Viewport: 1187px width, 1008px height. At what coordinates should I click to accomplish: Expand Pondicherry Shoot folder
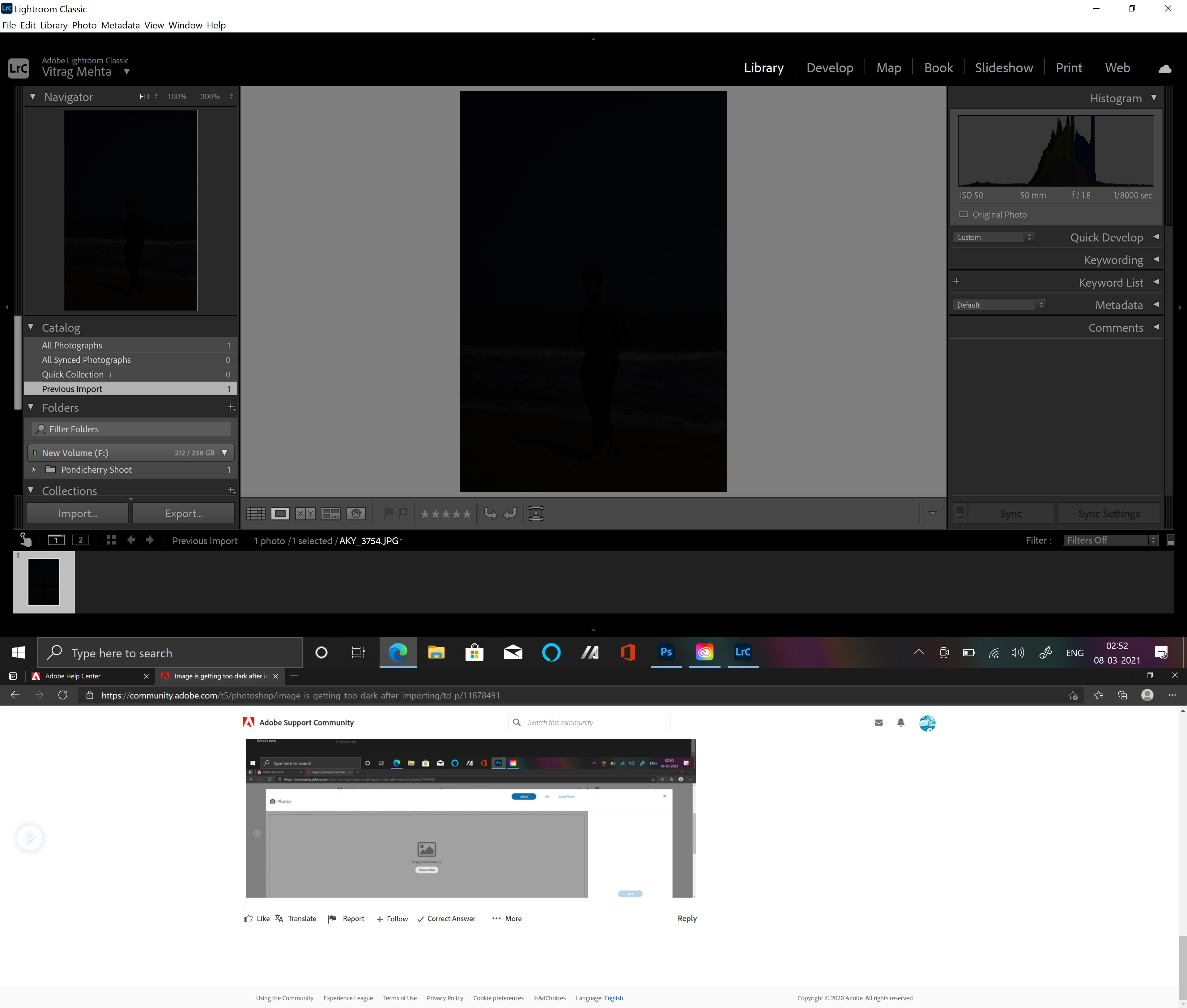coord(34,470)
